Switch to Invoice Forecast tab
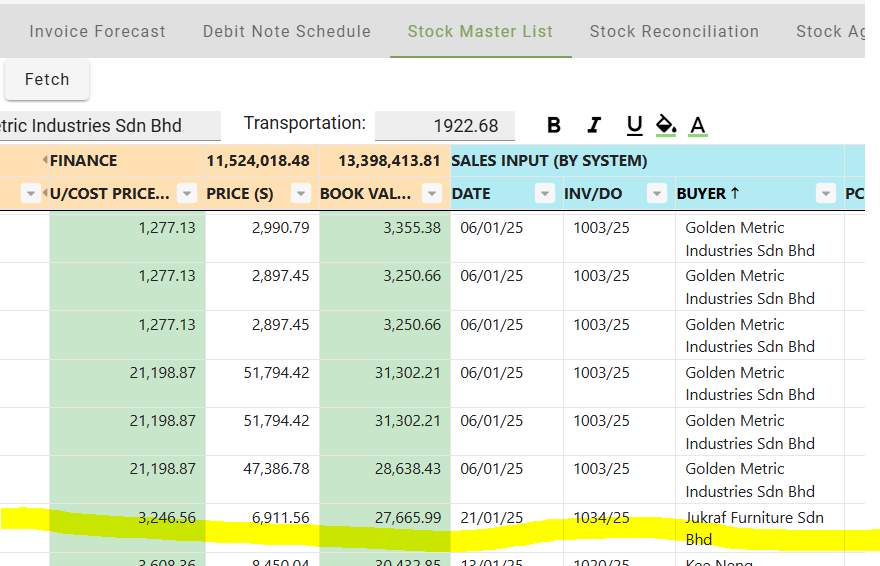Viewport: 880px width, 566px height. [x=98, y=31]
